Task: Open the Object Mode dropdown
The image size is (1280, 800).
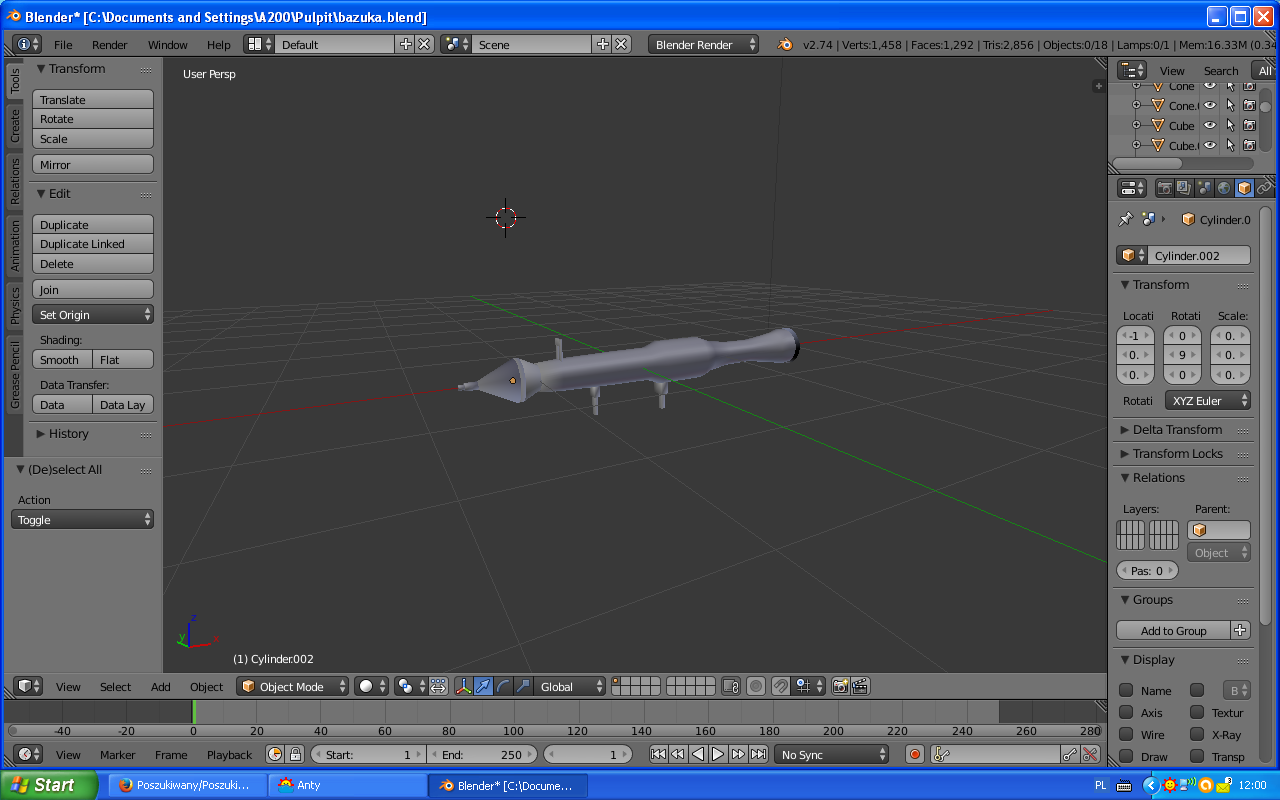Action: pyautogui.click(x=293, y=686)
